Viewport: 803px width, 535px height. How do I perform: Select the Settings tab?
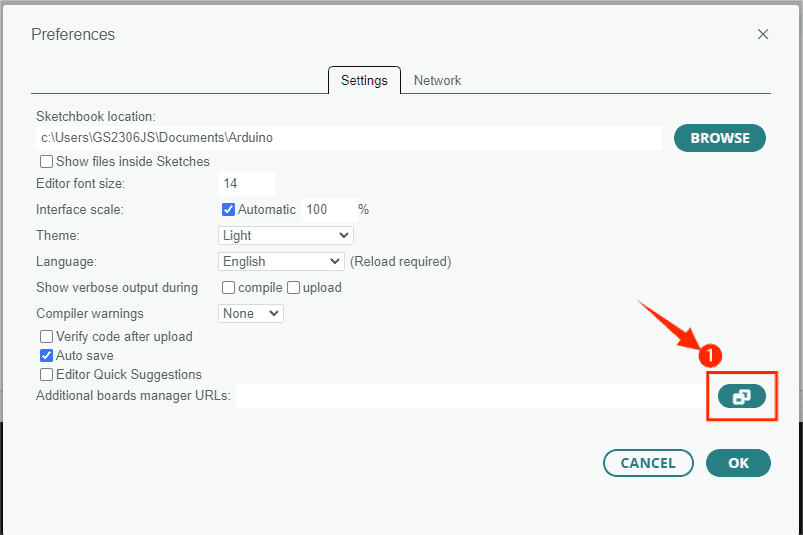(x=364, y=80)
